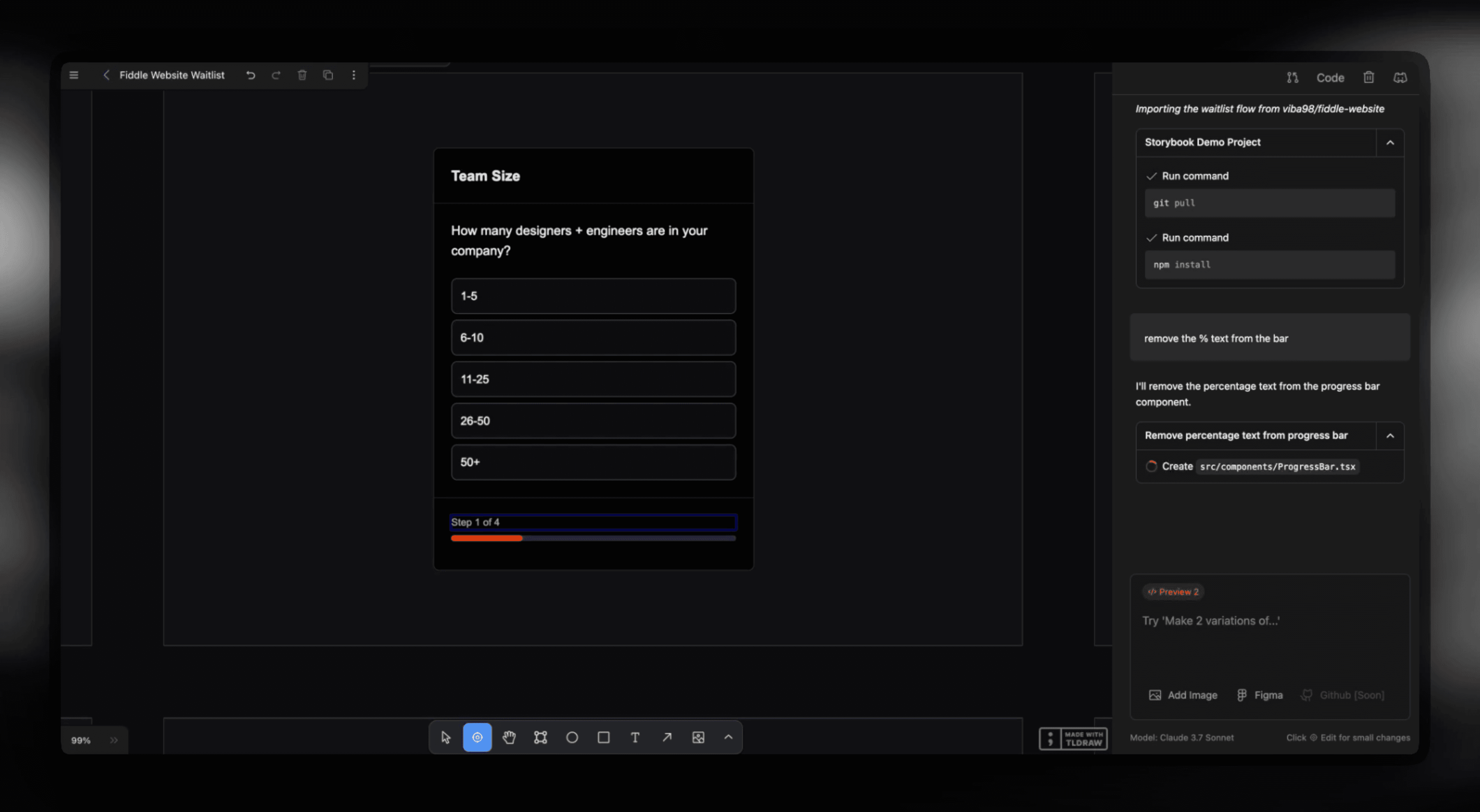Choose the 50+ team size option
Screen dimensions: 1480x812
click(x=594, y=462)
